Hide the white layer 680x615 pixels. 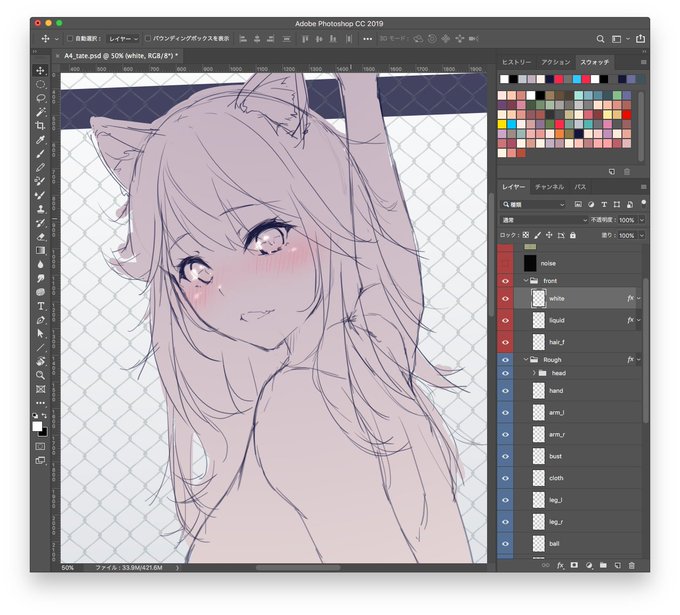[x=505, y=299]
